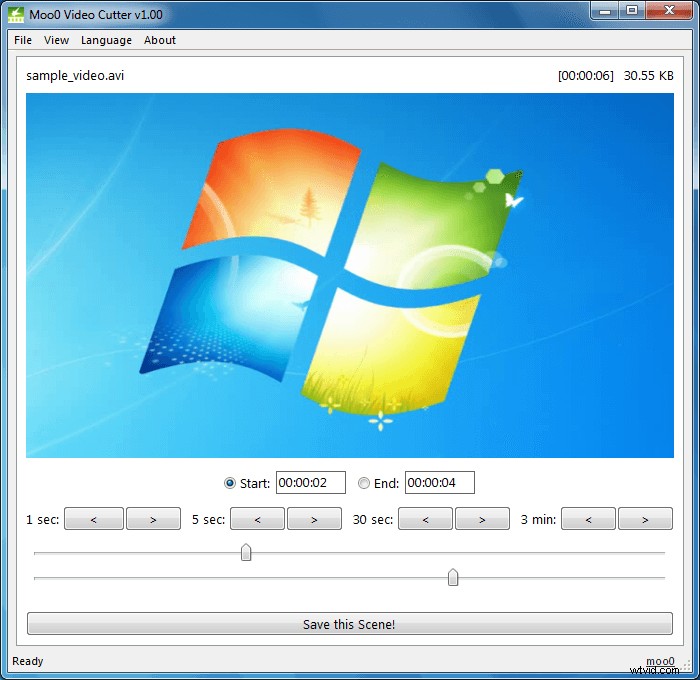Open the About menu

pos(160,40)
